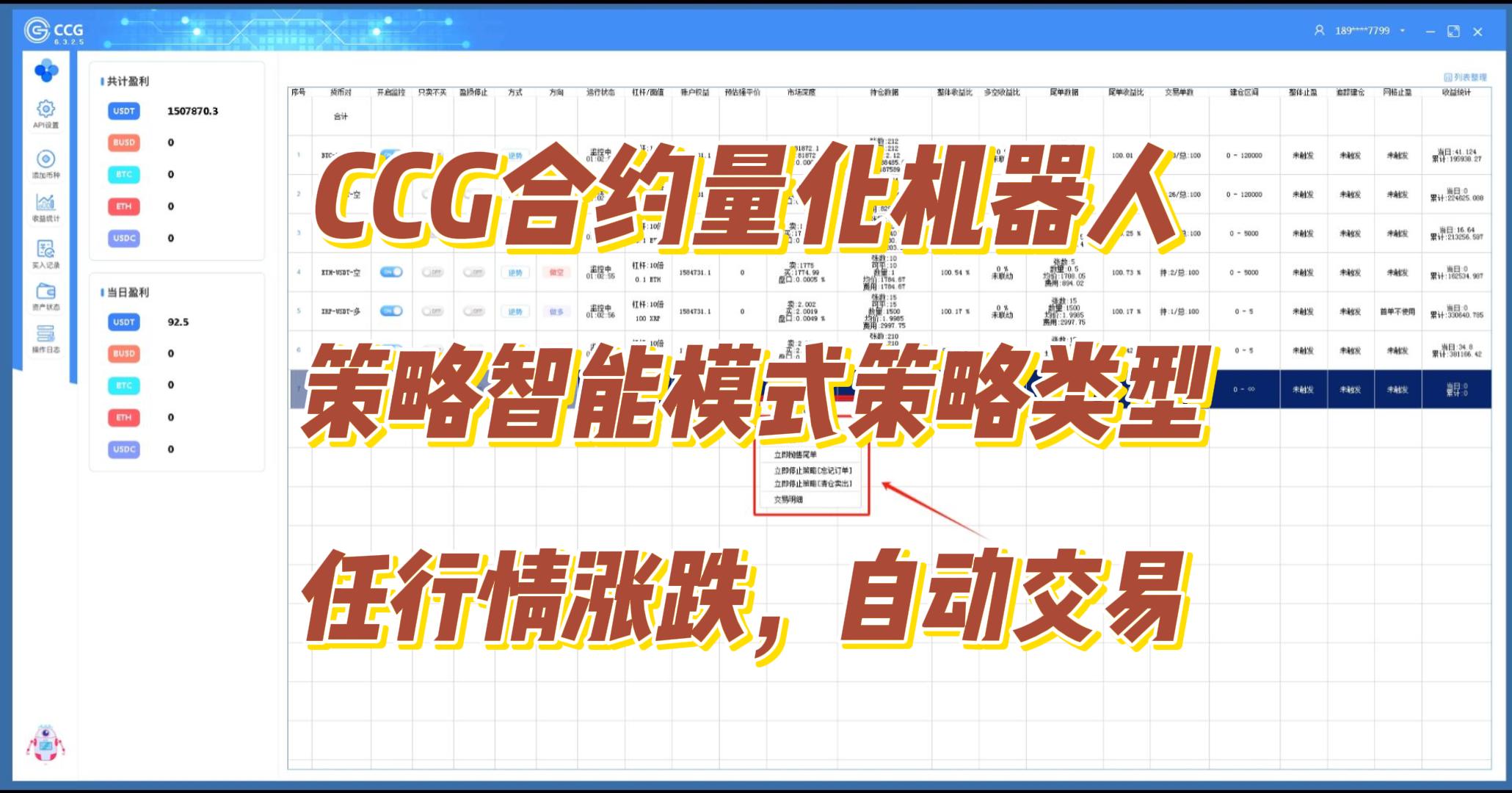The width and height of the screenshot is (1512, 793).
Task: Click the 列表整理 list-arrange icon link
Action: [x=1465, y=77]
